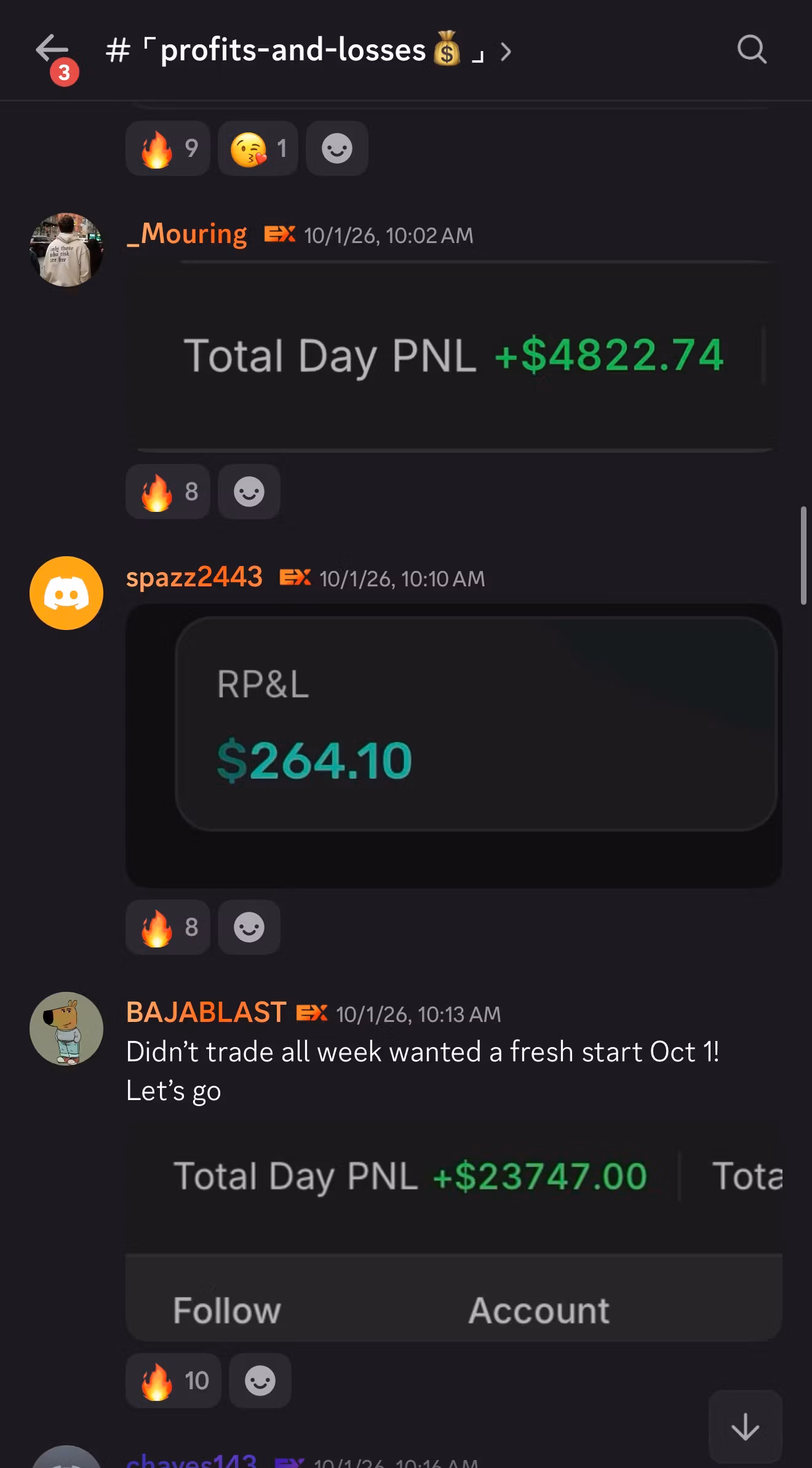The image size is (812, 1468).
Task: Select the Account label in BAJABLAST's image
Action: pos(539,1310)
